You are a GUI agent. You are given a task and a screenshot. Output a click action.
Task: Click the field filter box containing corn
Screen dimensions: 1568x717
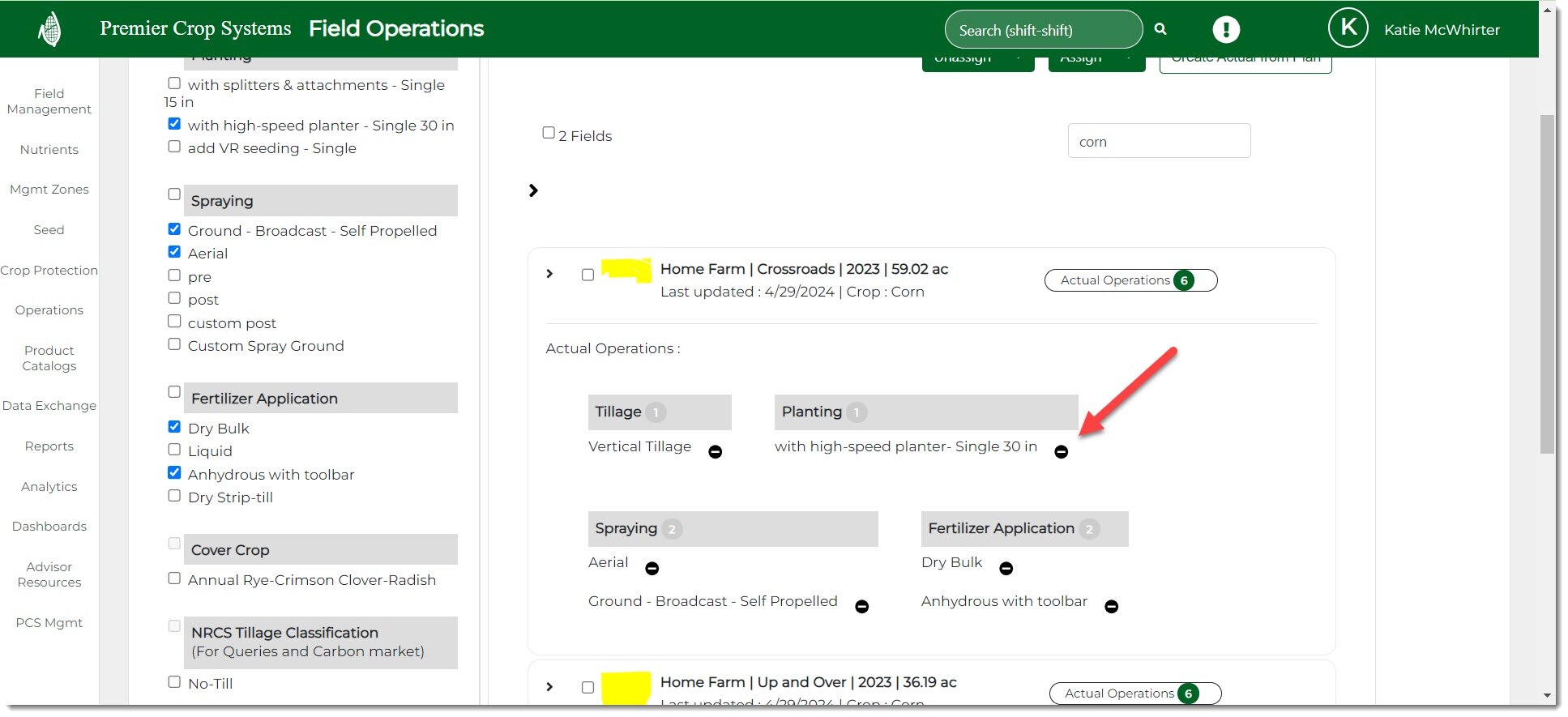(1158, 142)
